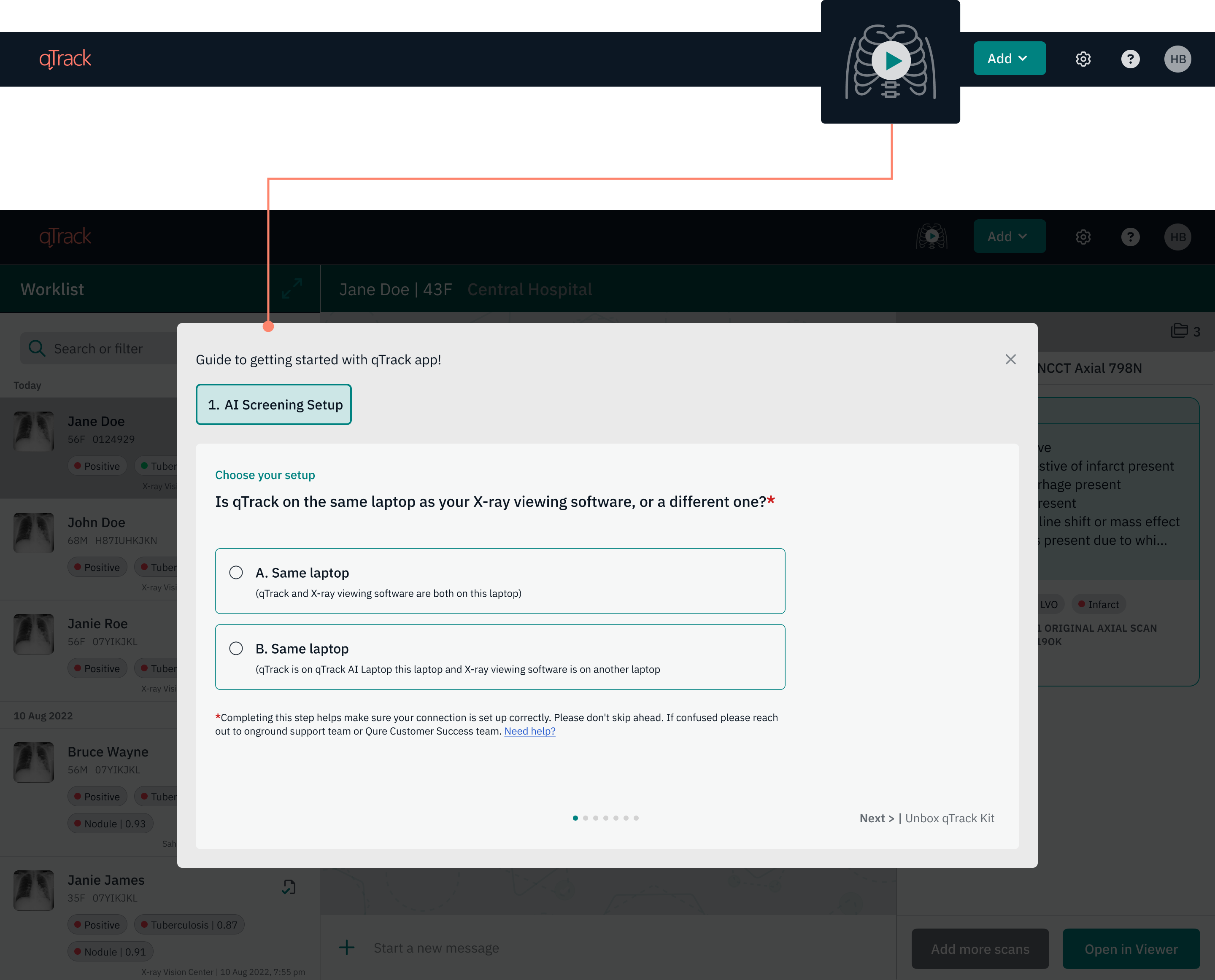Click the Open in Viewer button
This screenshot has height=980, width=1215.
point(1131,949)
